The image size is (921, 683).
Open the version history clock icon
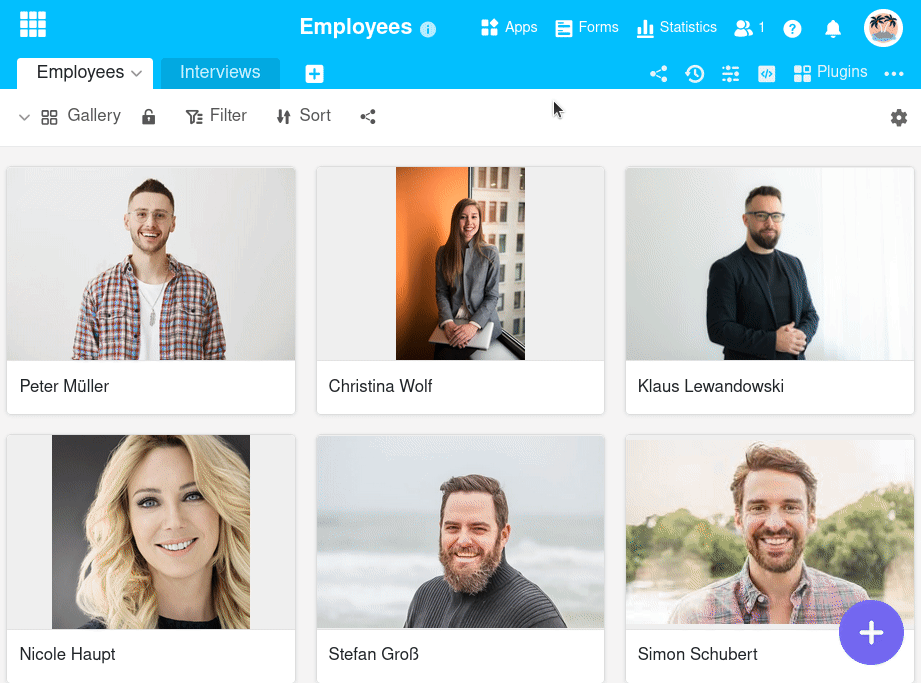694,73
